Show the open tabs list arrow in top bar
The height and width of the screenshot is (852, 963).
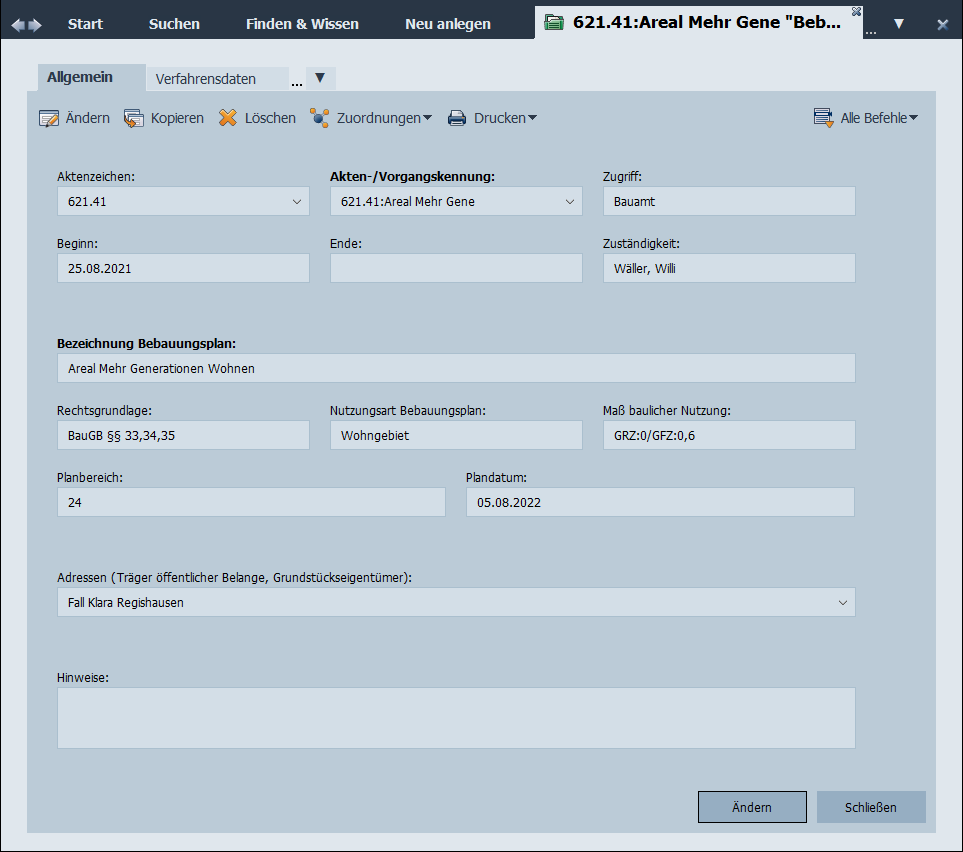899,24
